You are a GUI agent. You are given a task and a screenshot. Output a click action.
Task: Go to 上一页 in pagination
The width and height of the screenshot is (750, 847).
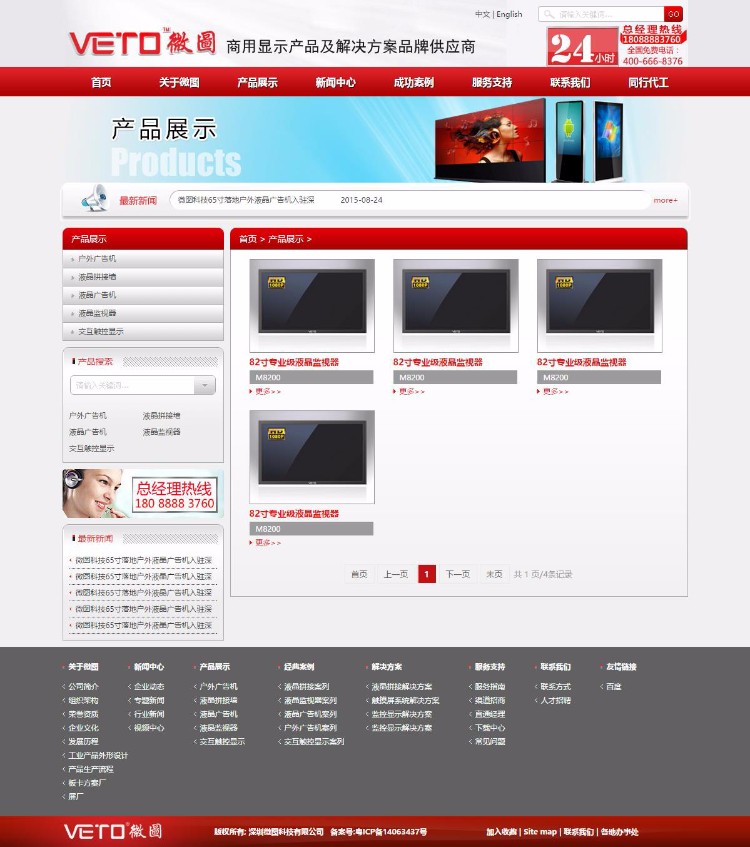(x=396, y=574)
